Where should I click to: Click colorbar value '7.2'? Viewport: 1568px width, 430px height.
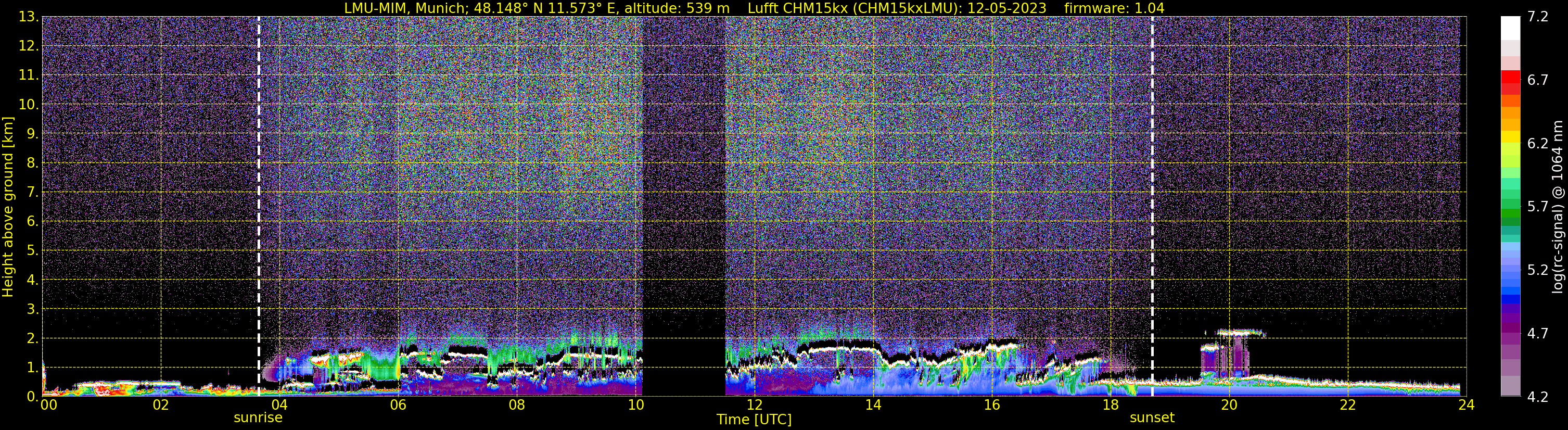(x=1538, y=17)
